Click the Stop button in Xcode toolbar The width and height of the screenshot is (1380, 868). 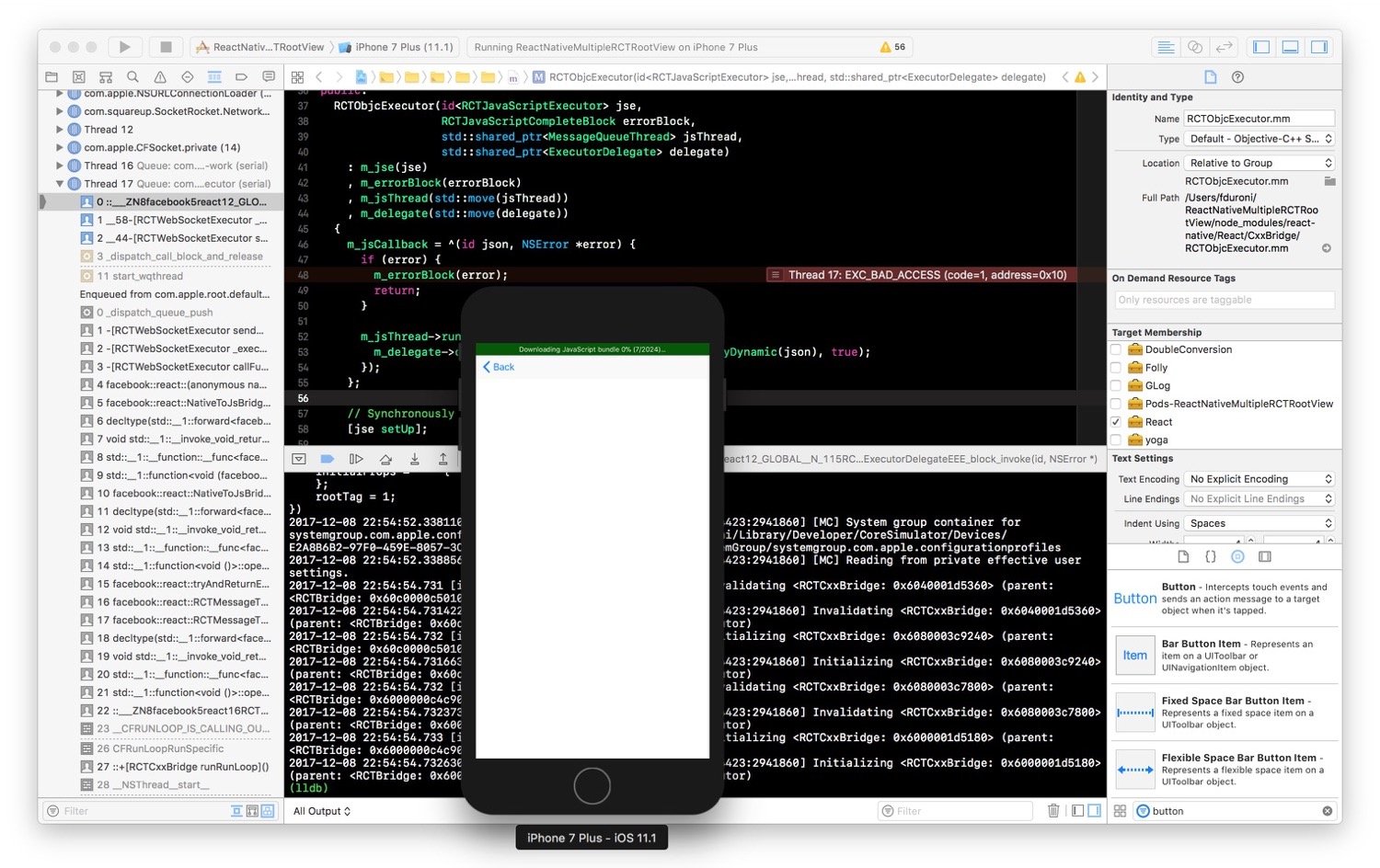click(166, 47)
